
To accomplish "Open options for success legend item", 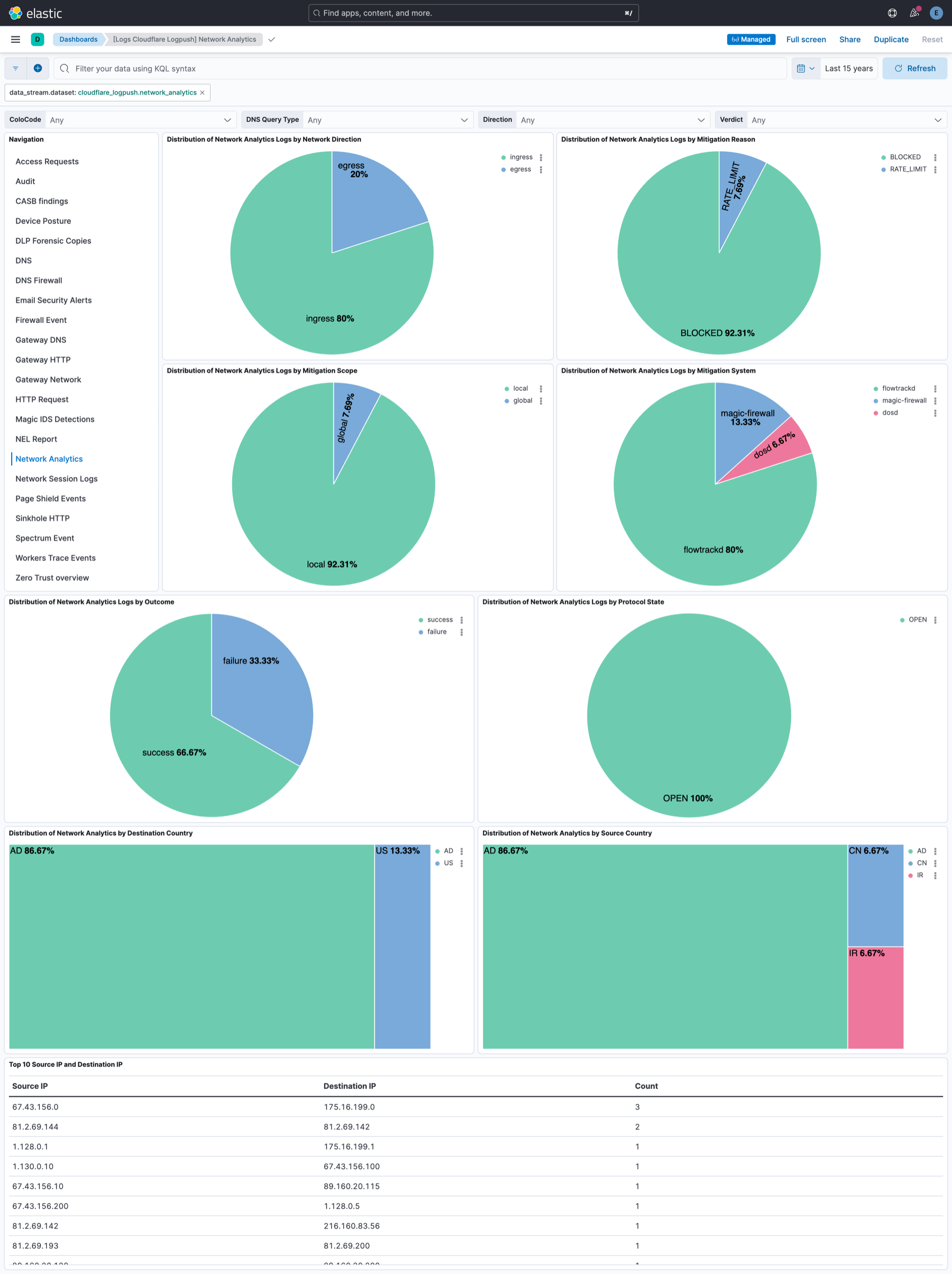I will pyautogui.click(x=462, y=620).
